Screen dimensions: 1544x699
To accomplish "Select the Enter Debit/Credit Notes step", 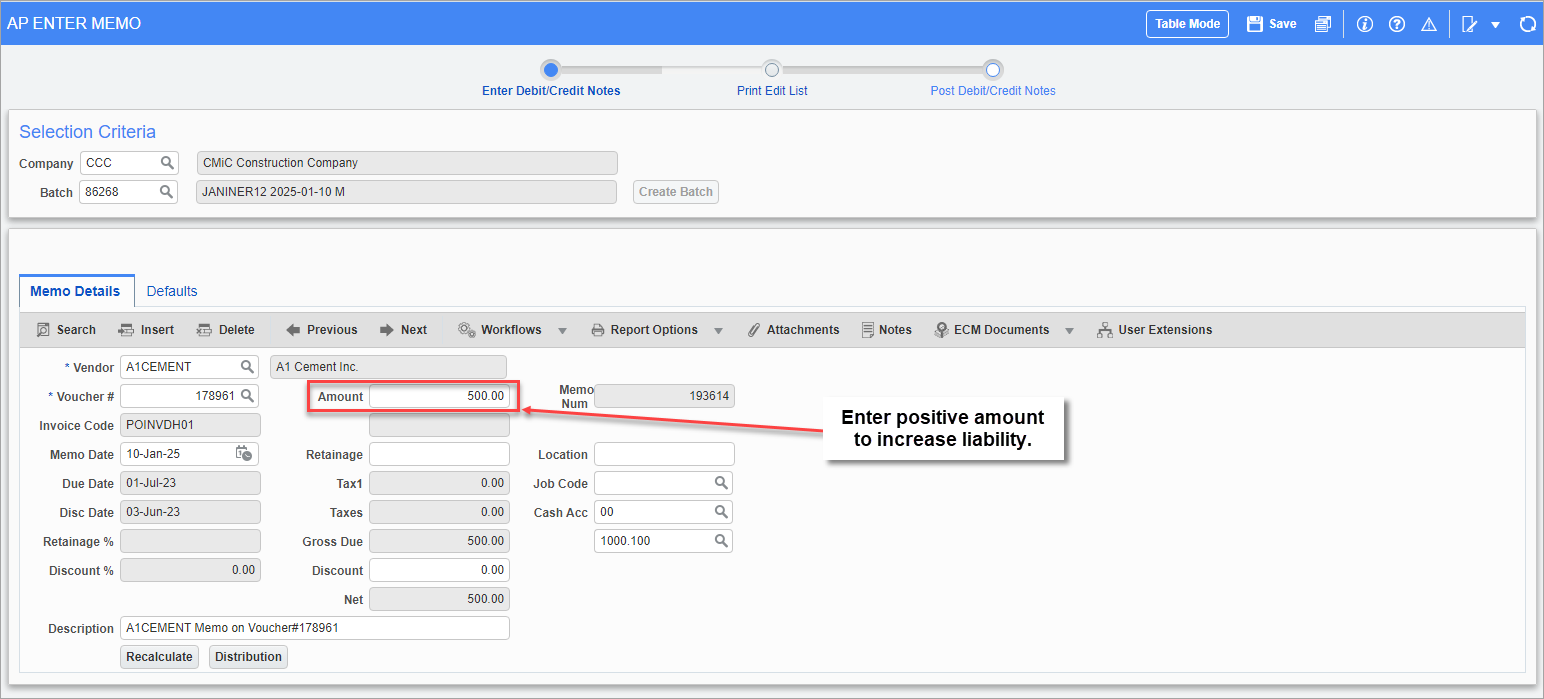I will tap(551, 69).
